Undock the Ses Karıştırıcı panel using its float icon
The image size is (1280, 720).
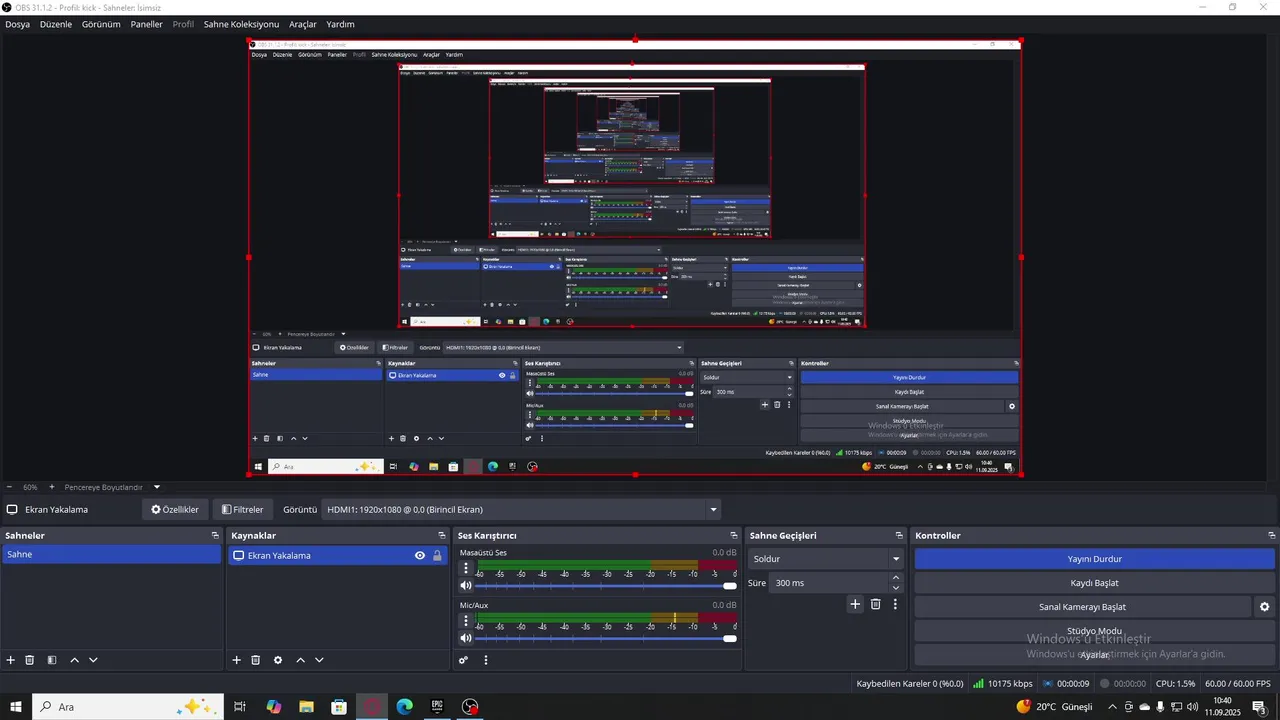click(x=734, y=536)
